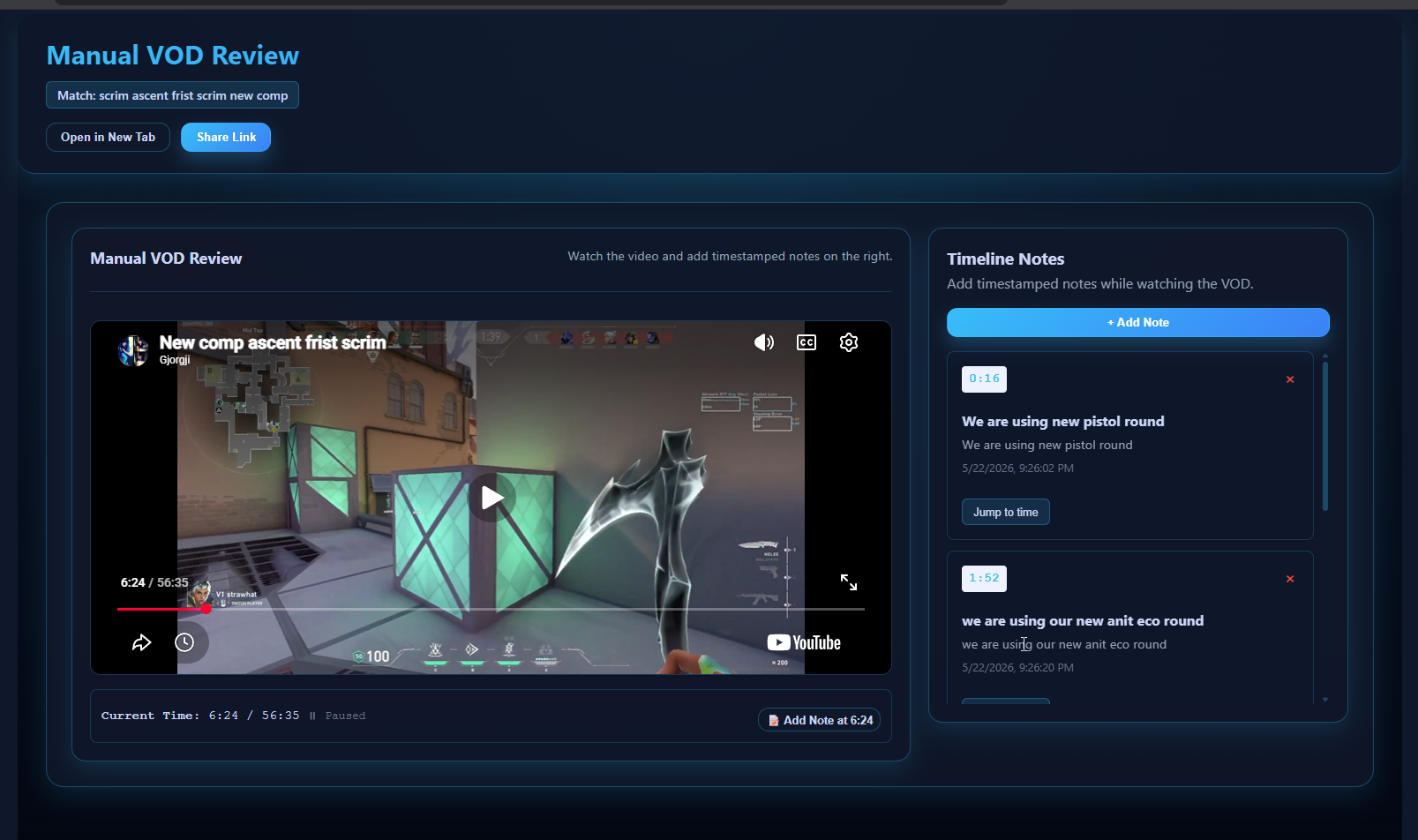Click the video progress bar scrubber
This screenshot has width=1418, height=840.
tap(206, 609)
